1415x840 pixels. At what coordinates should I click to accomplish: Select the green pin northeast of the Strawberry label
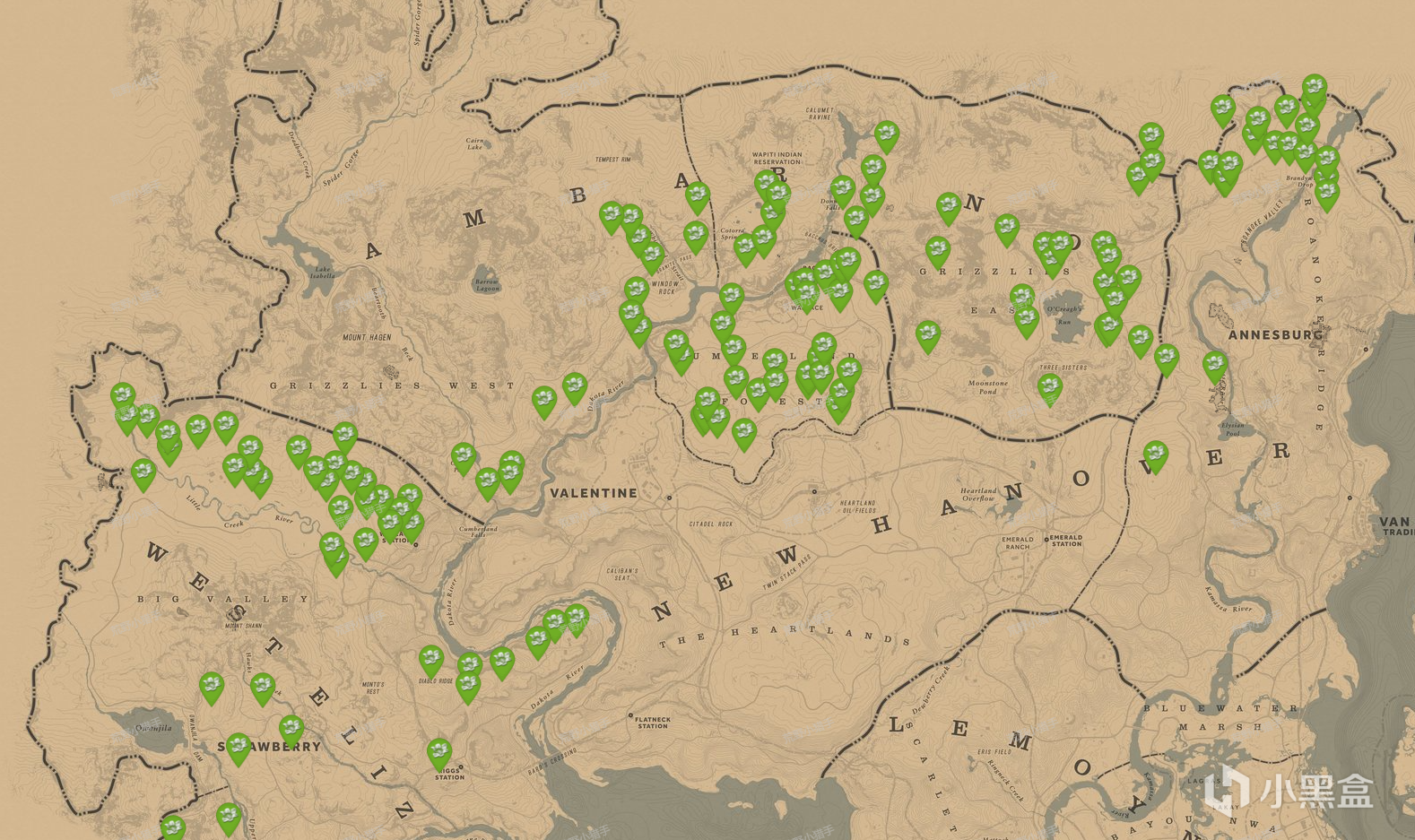pos(291,731)
